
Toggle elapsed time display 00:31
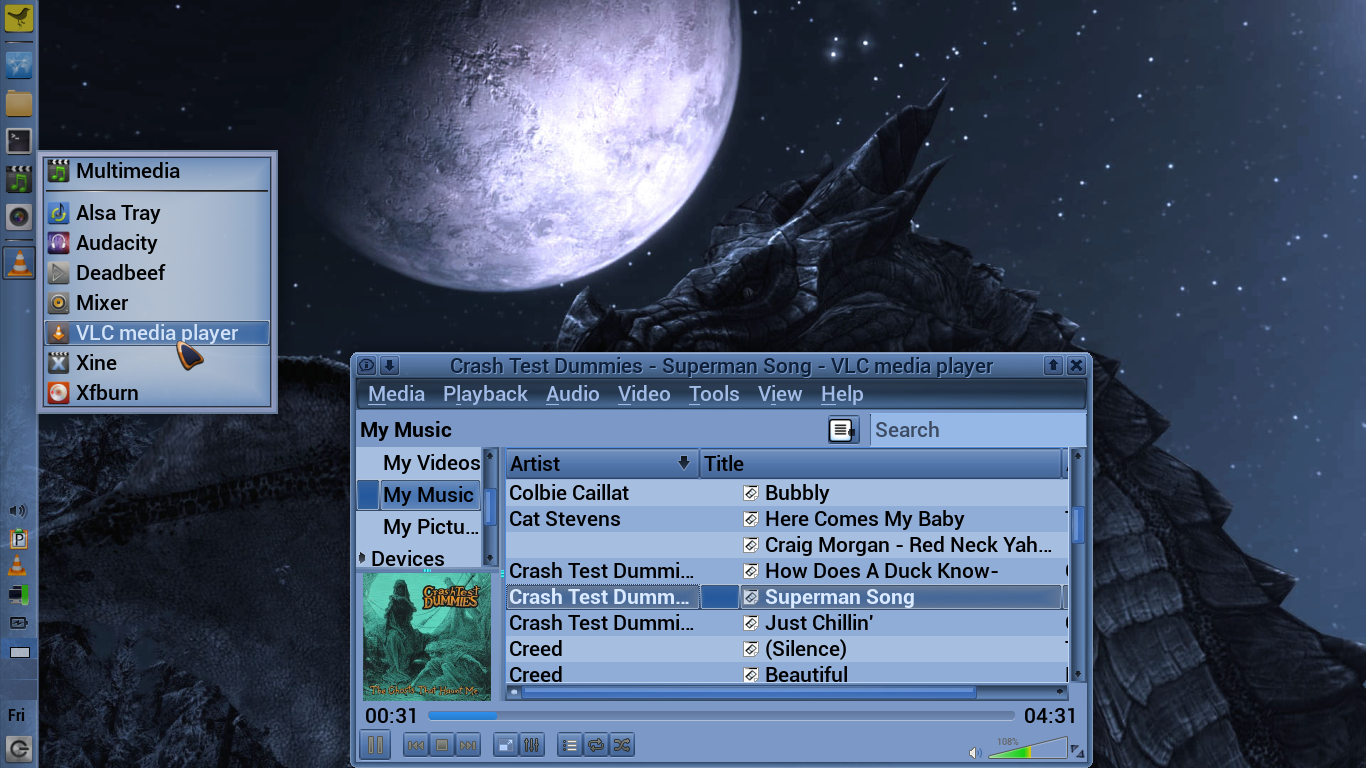[391, 716]
